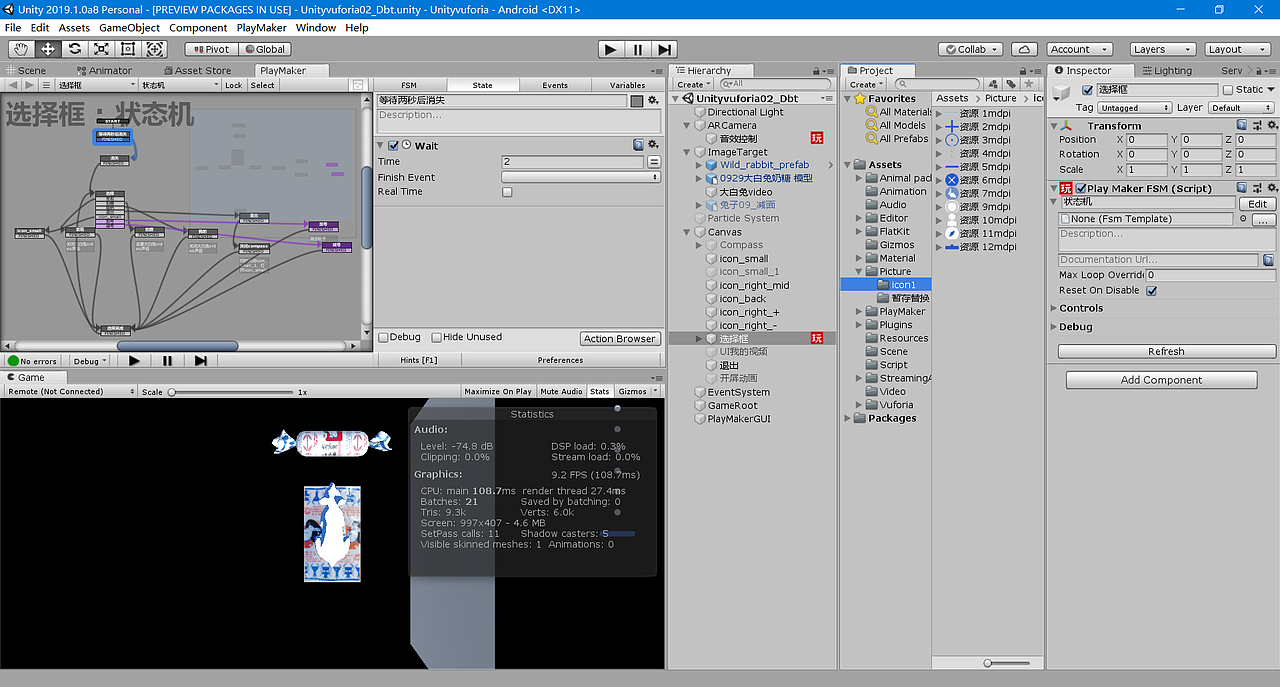
Task: Open the Layout dropdown
Action: (x=1238, y=49)
